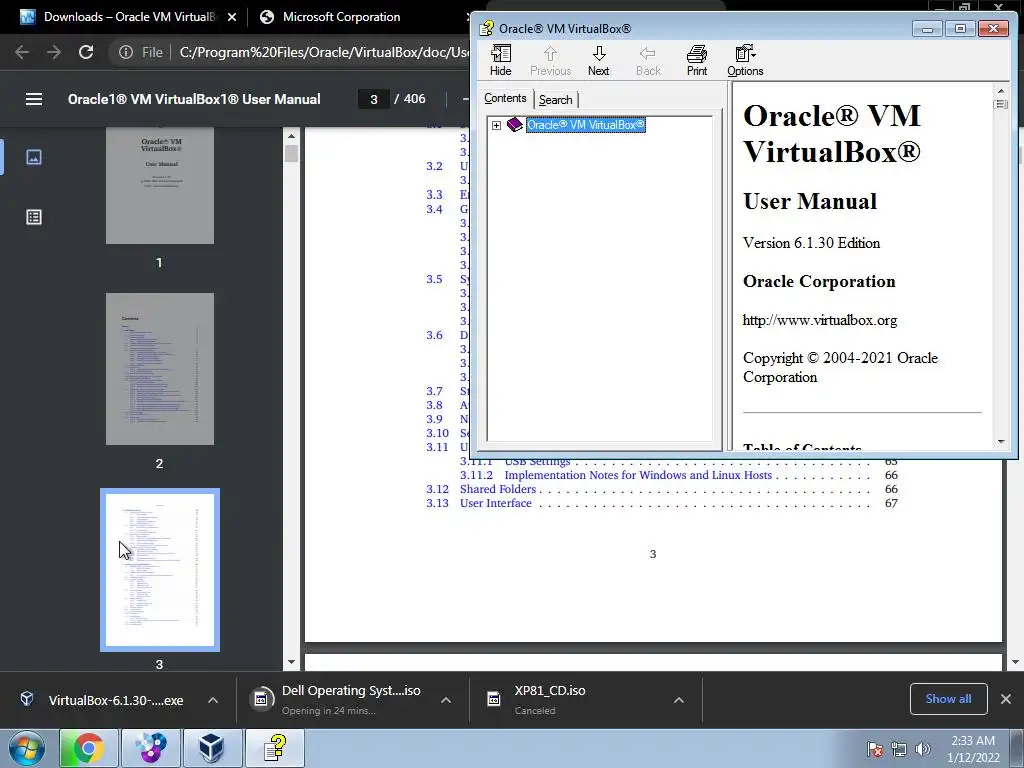Open the http://www.virtualbox.org link
Viewport: 1024px width, 768px height.
pos(820,320)
